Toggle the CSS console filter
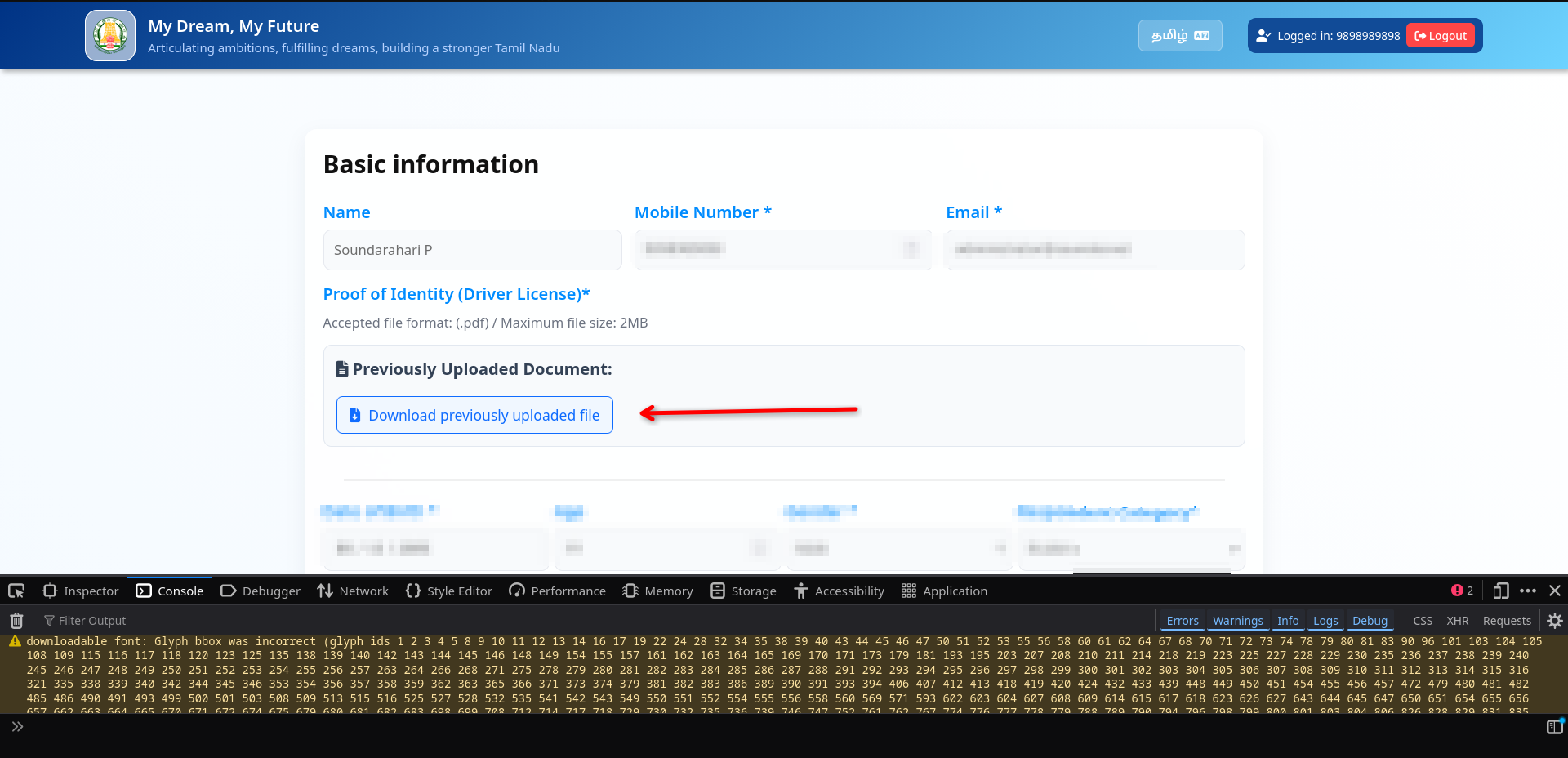Viewport: 1568px width, 758px height. 1422,621
